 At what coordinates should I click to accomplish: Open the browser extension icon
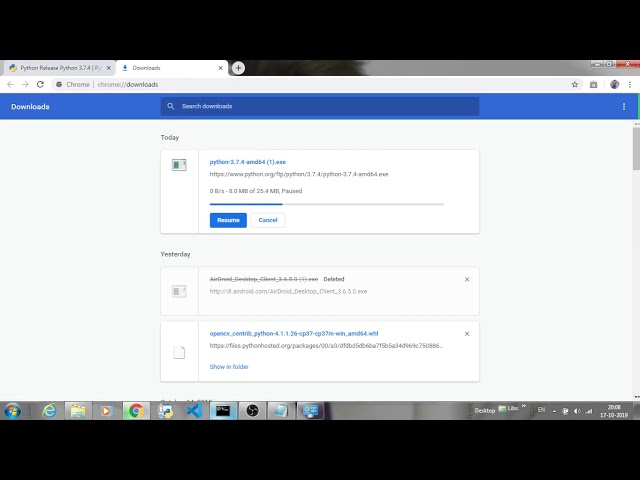[x=593, y=84]
